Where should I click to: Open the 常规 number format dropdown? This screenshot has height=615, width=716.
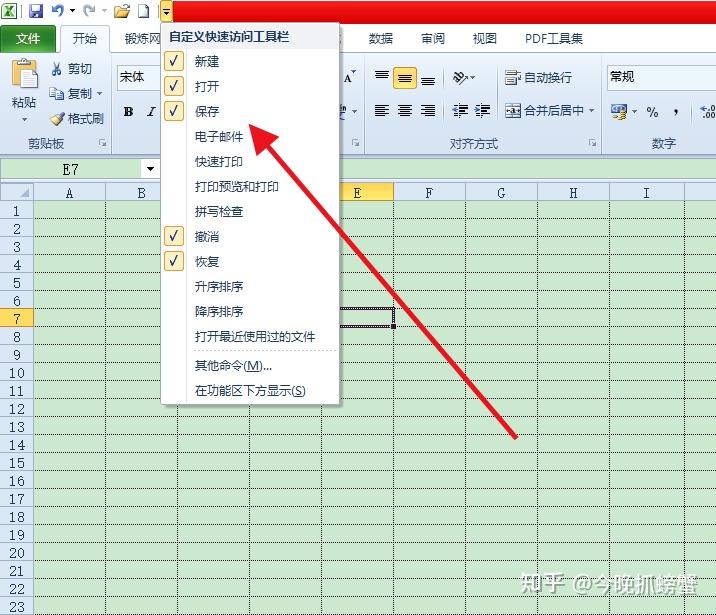(x=661, y=77)
